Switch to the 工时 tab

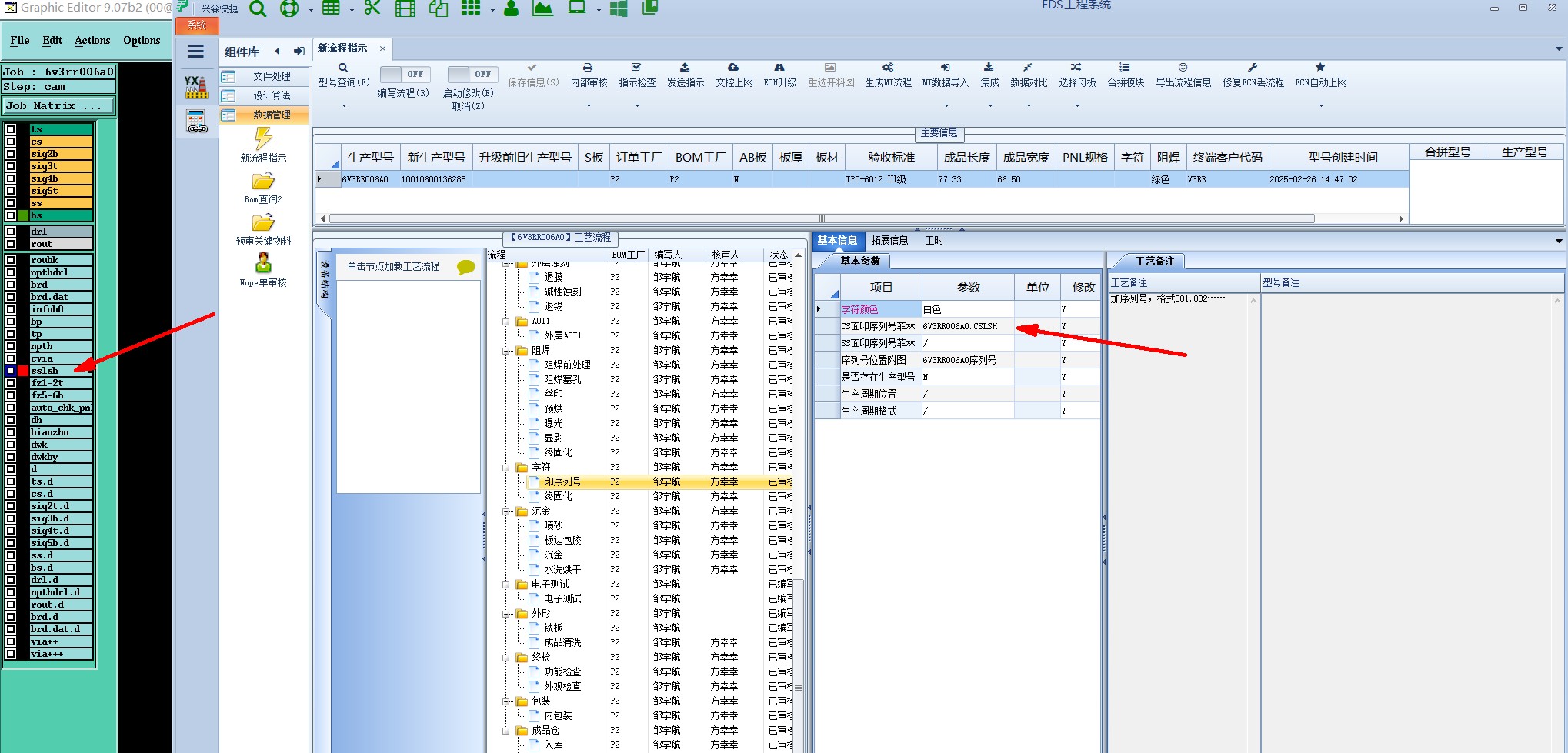tap(934, 240)
